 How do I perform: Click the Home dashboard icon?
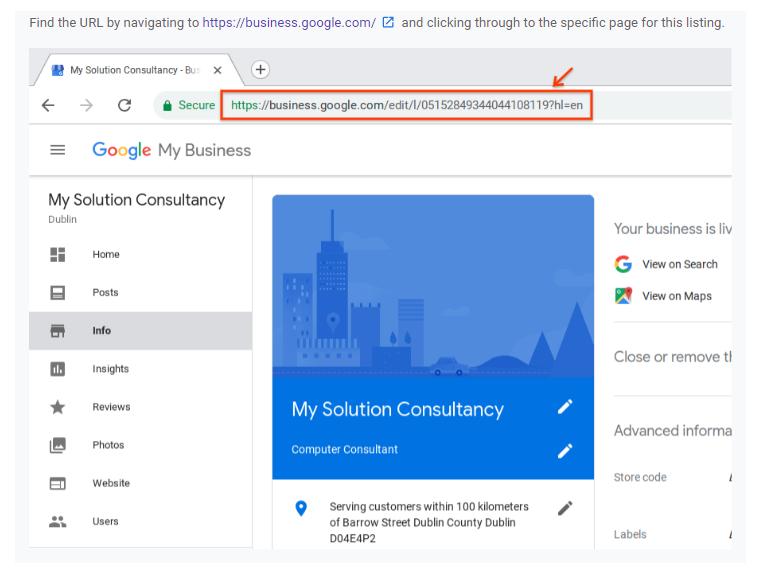[58, 254]
